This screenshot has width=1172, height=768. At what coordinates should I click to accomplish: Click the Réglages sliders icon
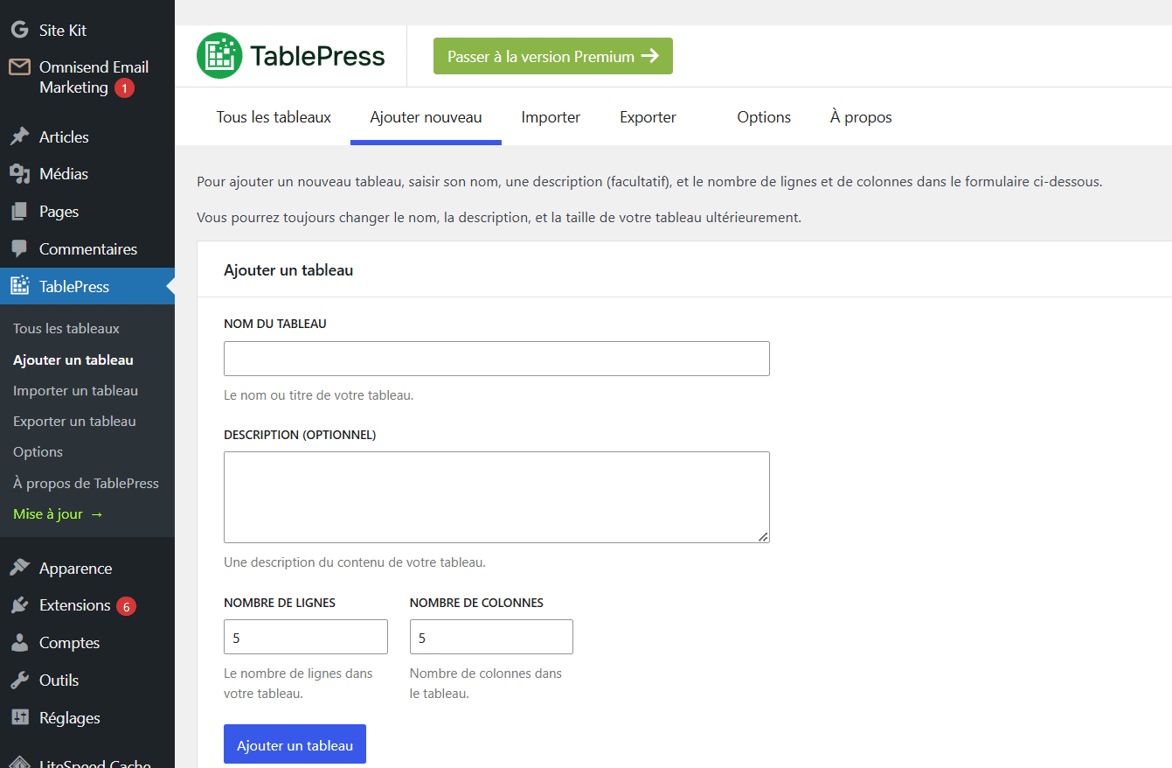pyautogui.click(x=19, y=717)
